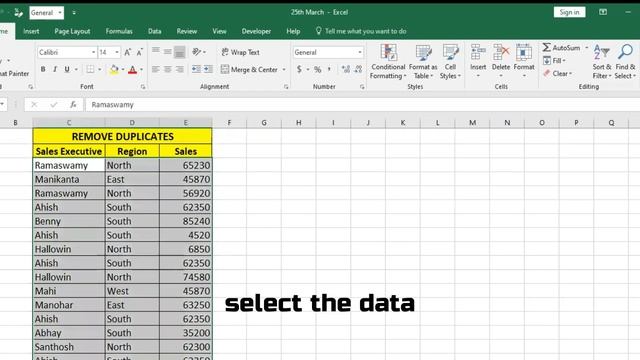The height and width of the screenshot is (360, 640).
Task: Increase font size icon
Action: [x=128, y=52]
